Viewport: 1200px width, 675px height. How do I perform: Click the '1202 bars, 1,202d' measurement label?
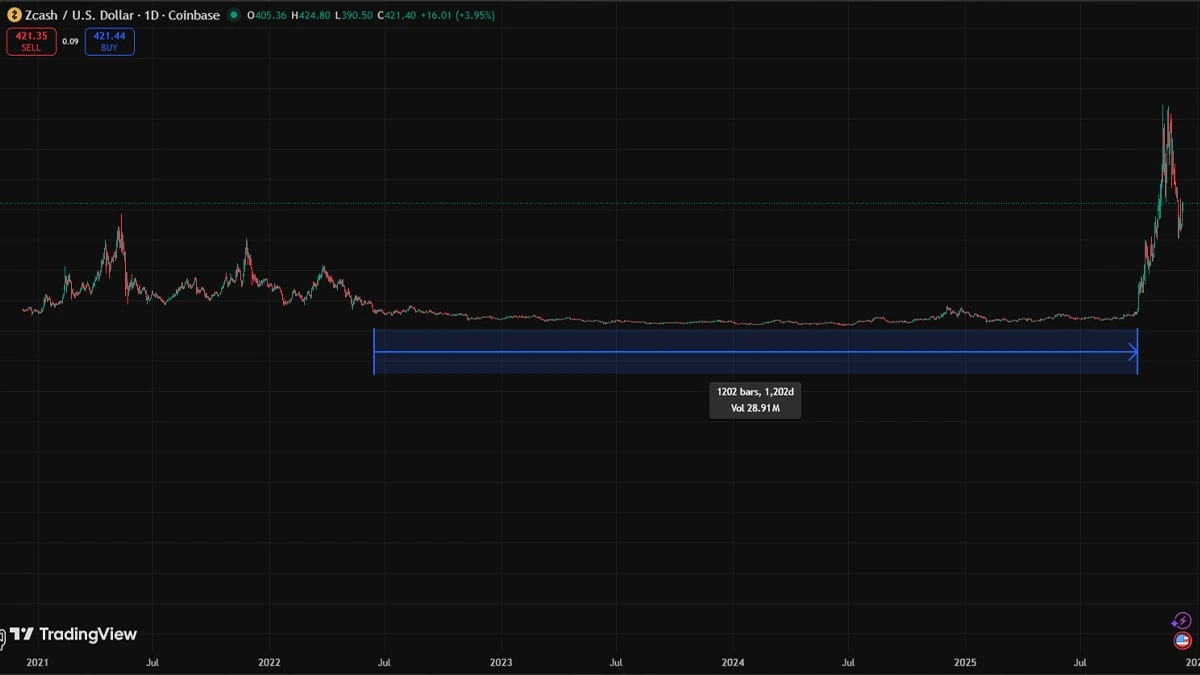pos(755,393)
